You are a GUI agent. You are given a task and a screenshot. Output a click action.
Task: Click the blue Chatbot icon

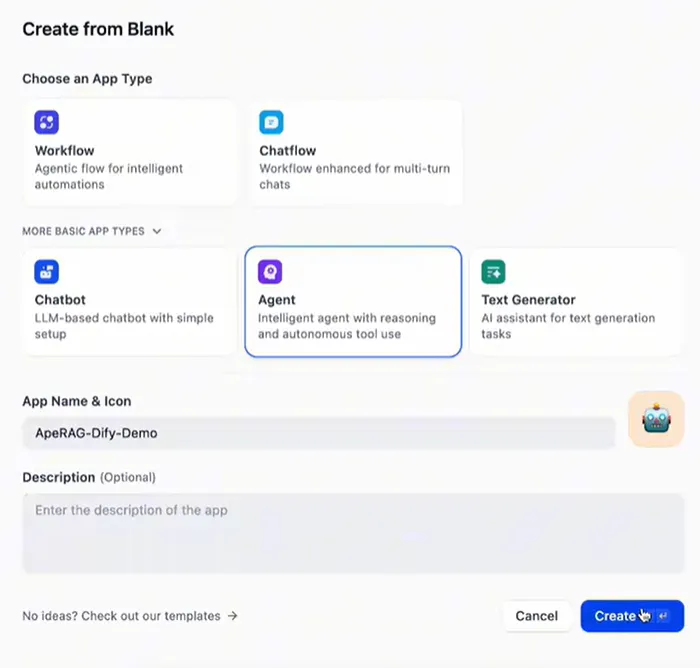[47, 271]
